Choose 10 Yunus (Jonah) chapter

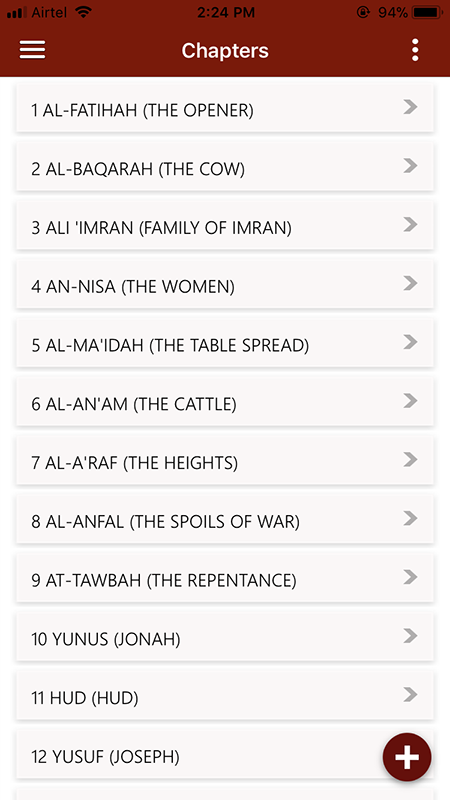coord(225,637)
